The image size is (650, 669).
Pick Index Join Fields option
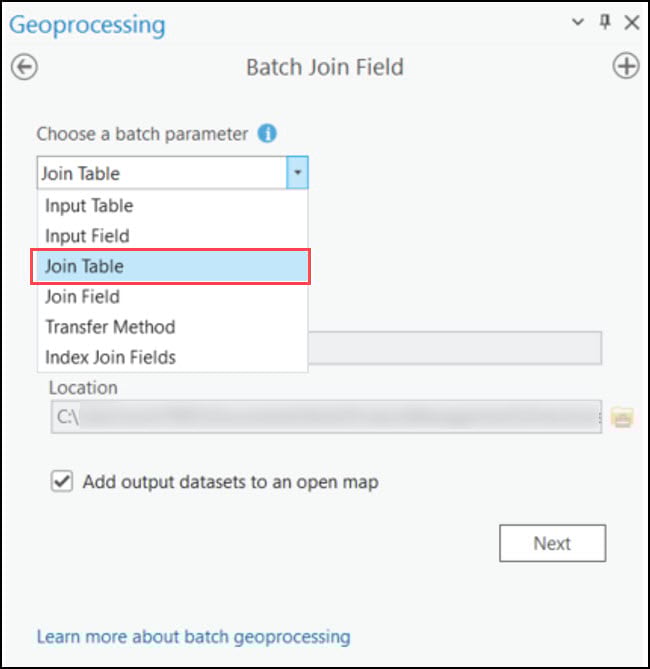(x=111, y=357)
